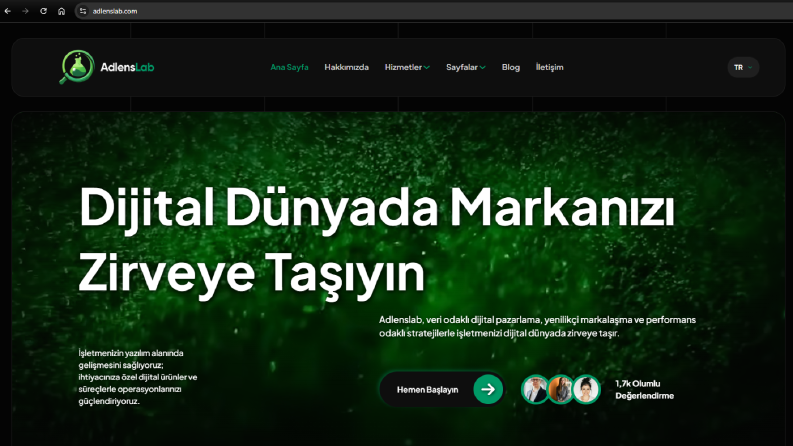Open the TR language selector
The image size is (793, 446).
coord(743,67)
